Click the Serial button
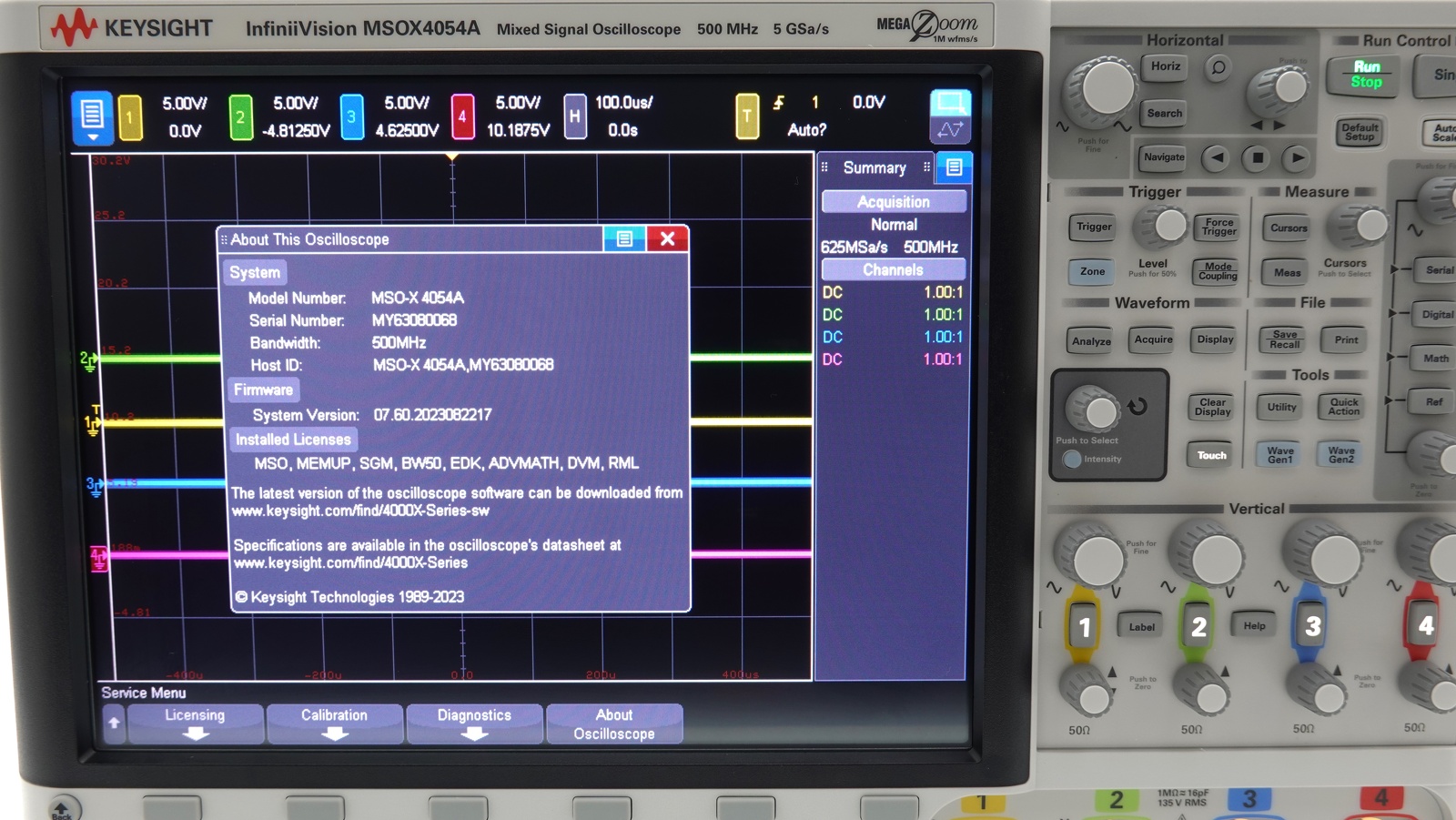This screenshot has height=820, width=1456. 1438,270
